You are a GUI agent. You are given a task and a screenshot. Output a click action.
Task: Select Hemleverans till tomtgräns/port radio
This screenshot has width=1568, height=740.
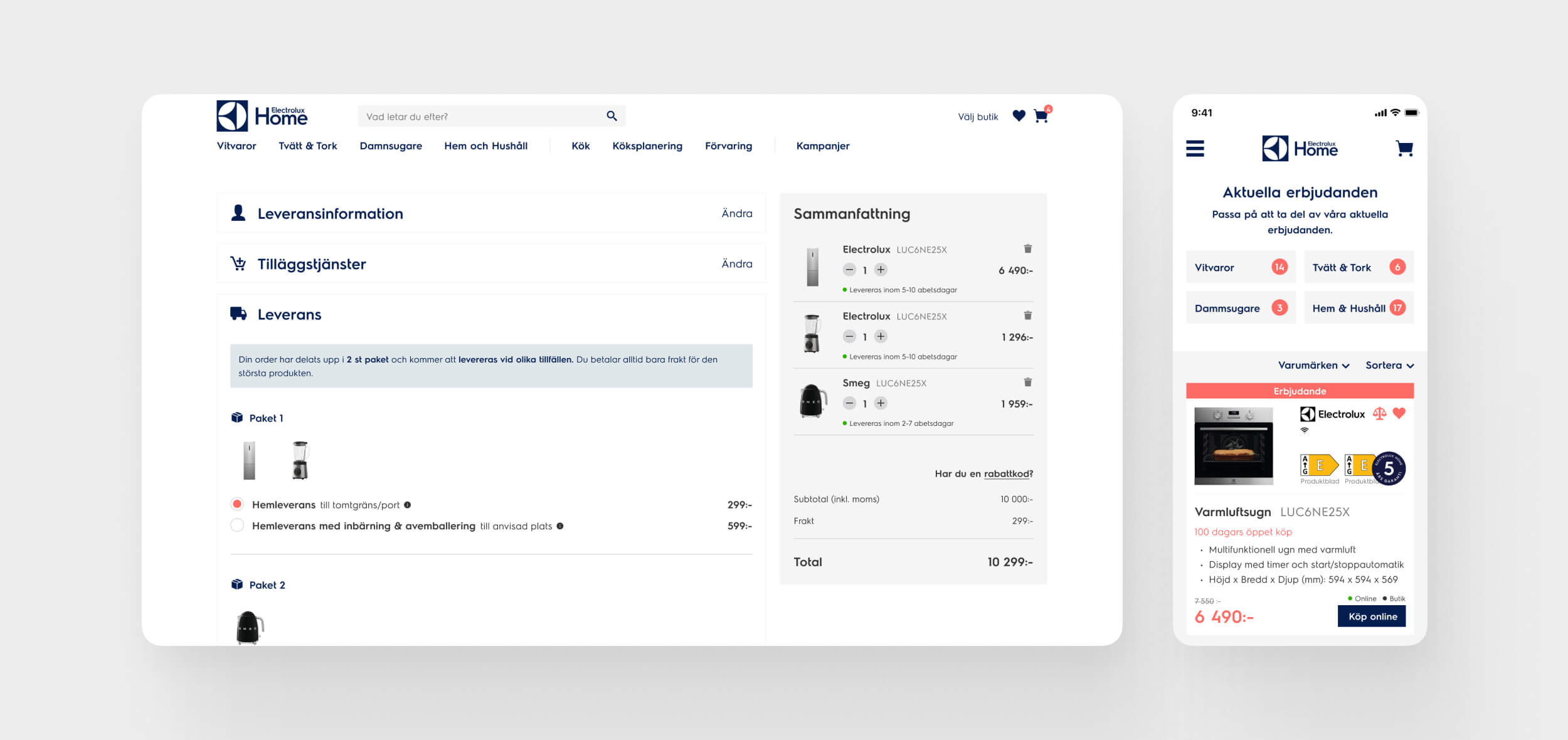pos(237,504)
